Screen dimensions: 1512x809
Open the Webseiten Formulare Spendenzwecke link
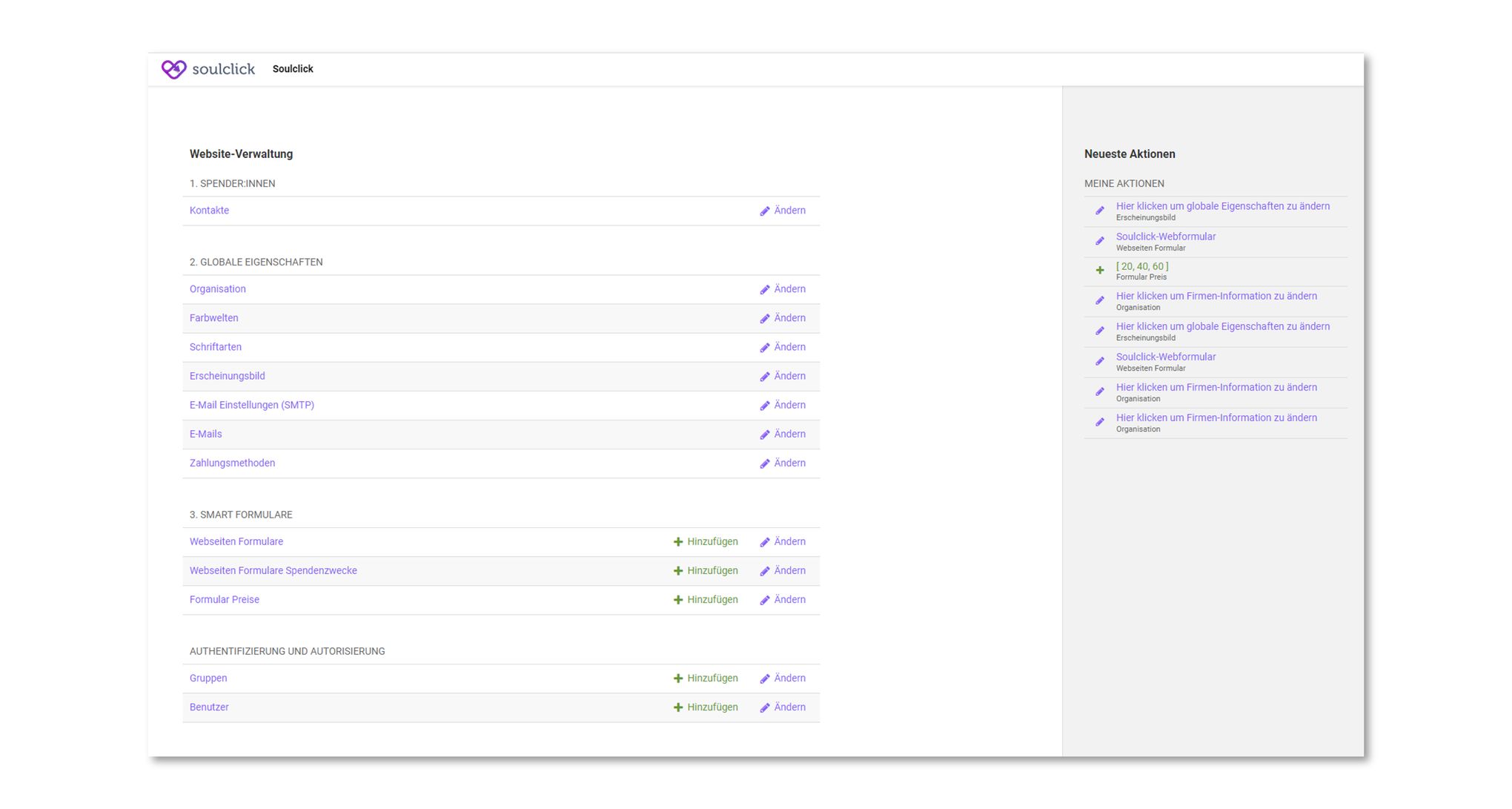[273, 571]
